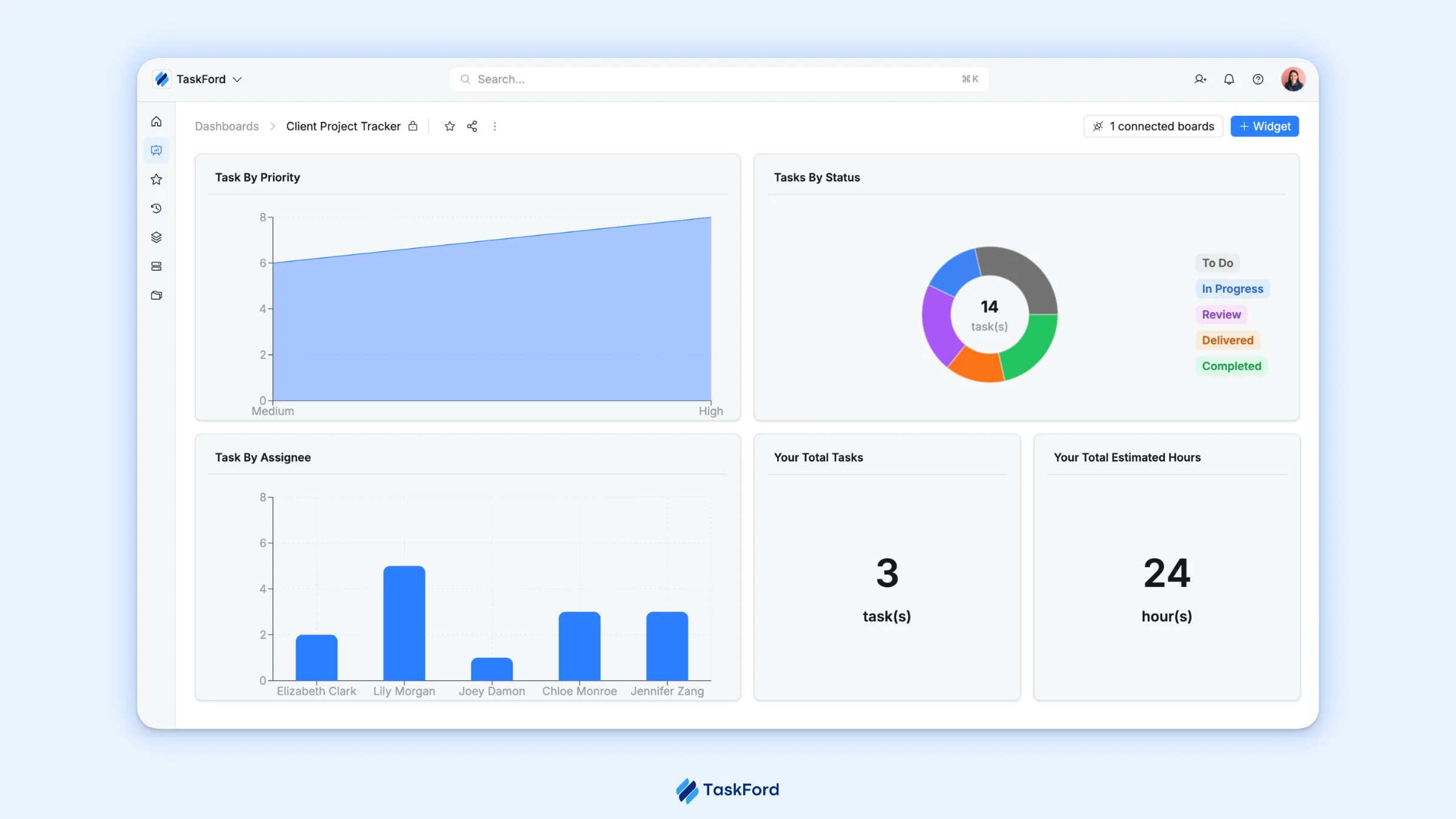Open the folders icon in sidebar
1456x819 pixels.
pyautogui.click(x=156, y=295)
